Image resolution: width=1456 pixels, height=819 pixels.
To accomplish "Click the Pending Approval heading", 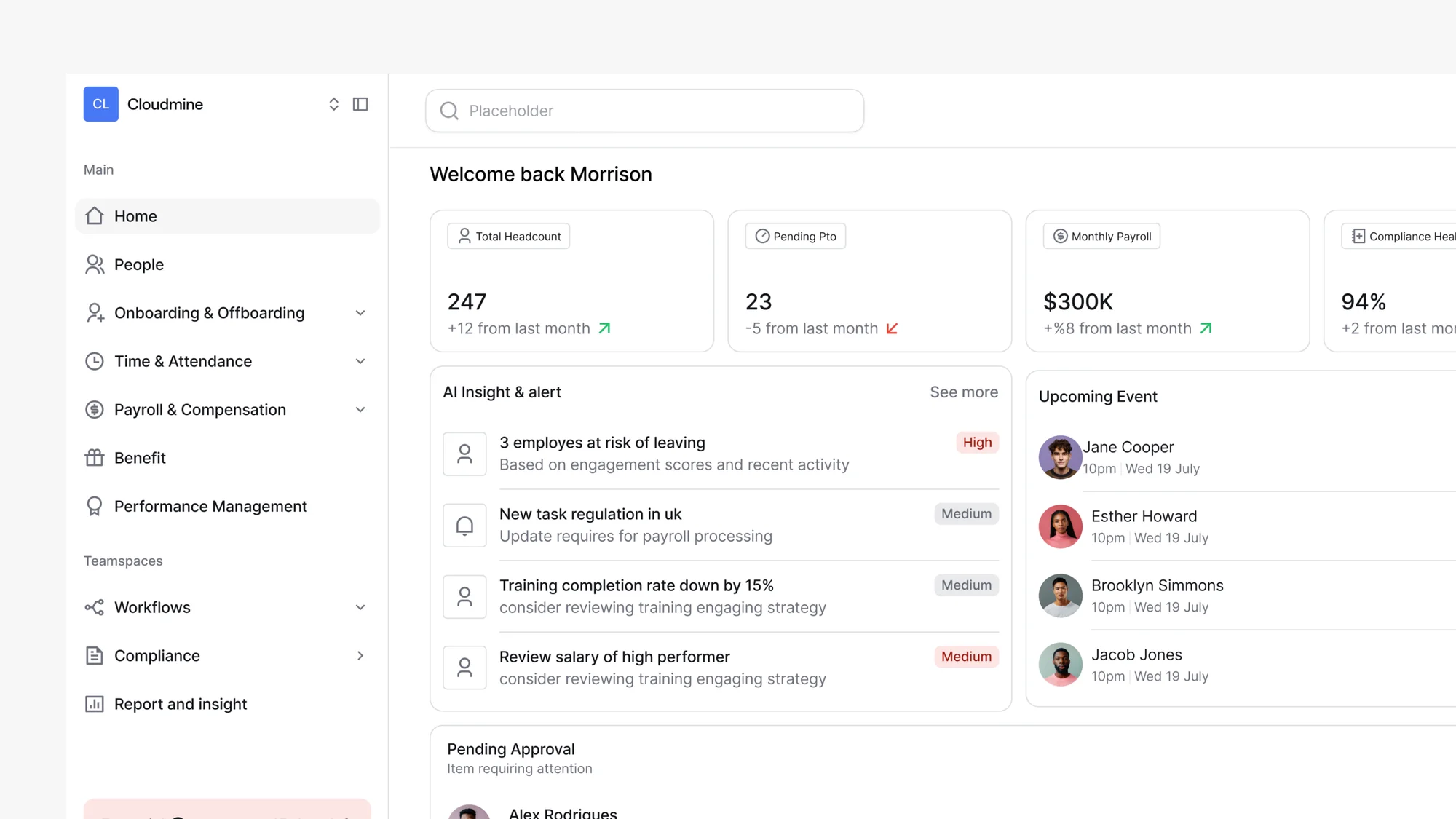I will [511, 749].
